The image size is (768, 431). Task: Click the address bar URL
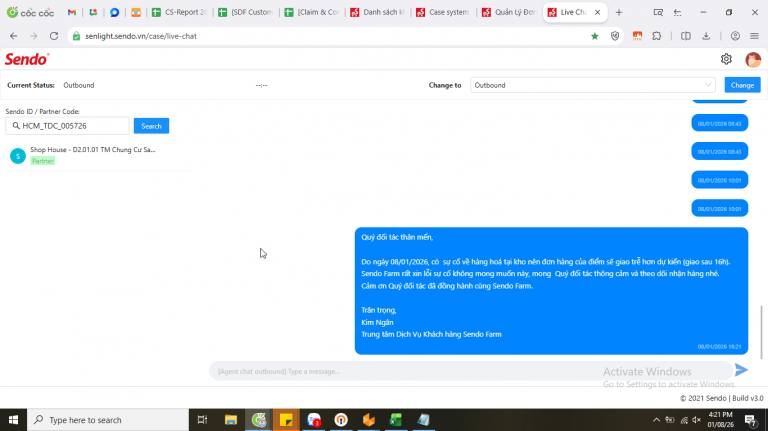(x=141, y=36)
